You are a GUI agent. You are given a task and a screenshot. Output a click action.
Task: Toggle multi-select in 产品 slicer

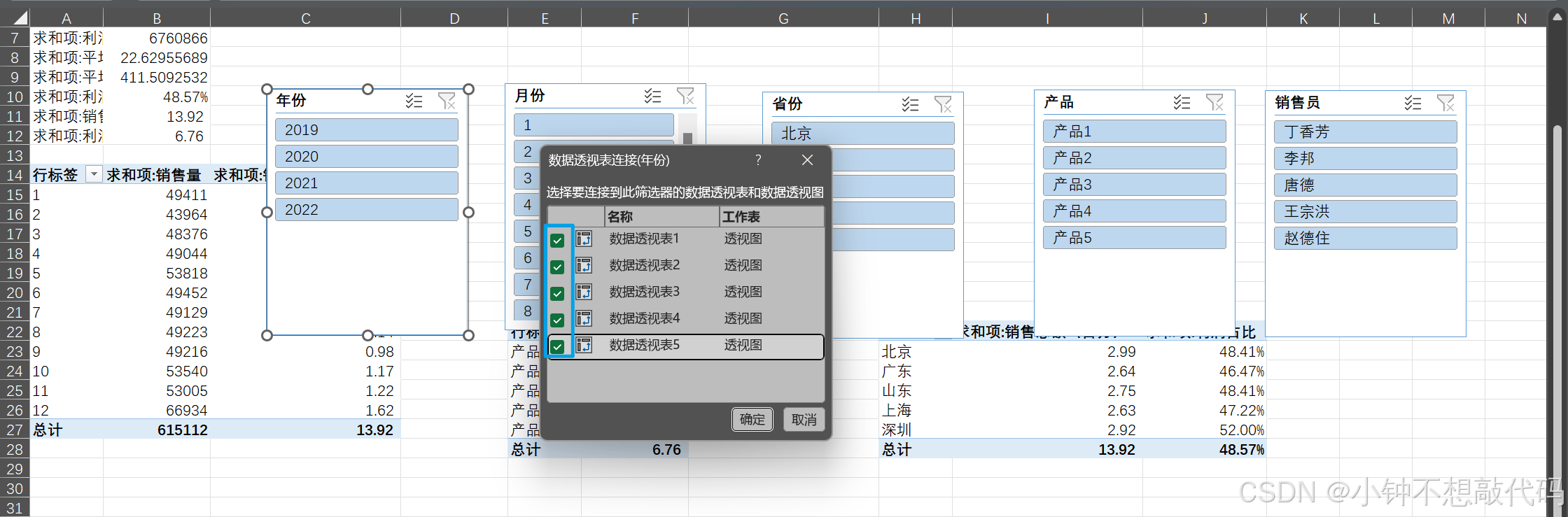[1182, 103]
